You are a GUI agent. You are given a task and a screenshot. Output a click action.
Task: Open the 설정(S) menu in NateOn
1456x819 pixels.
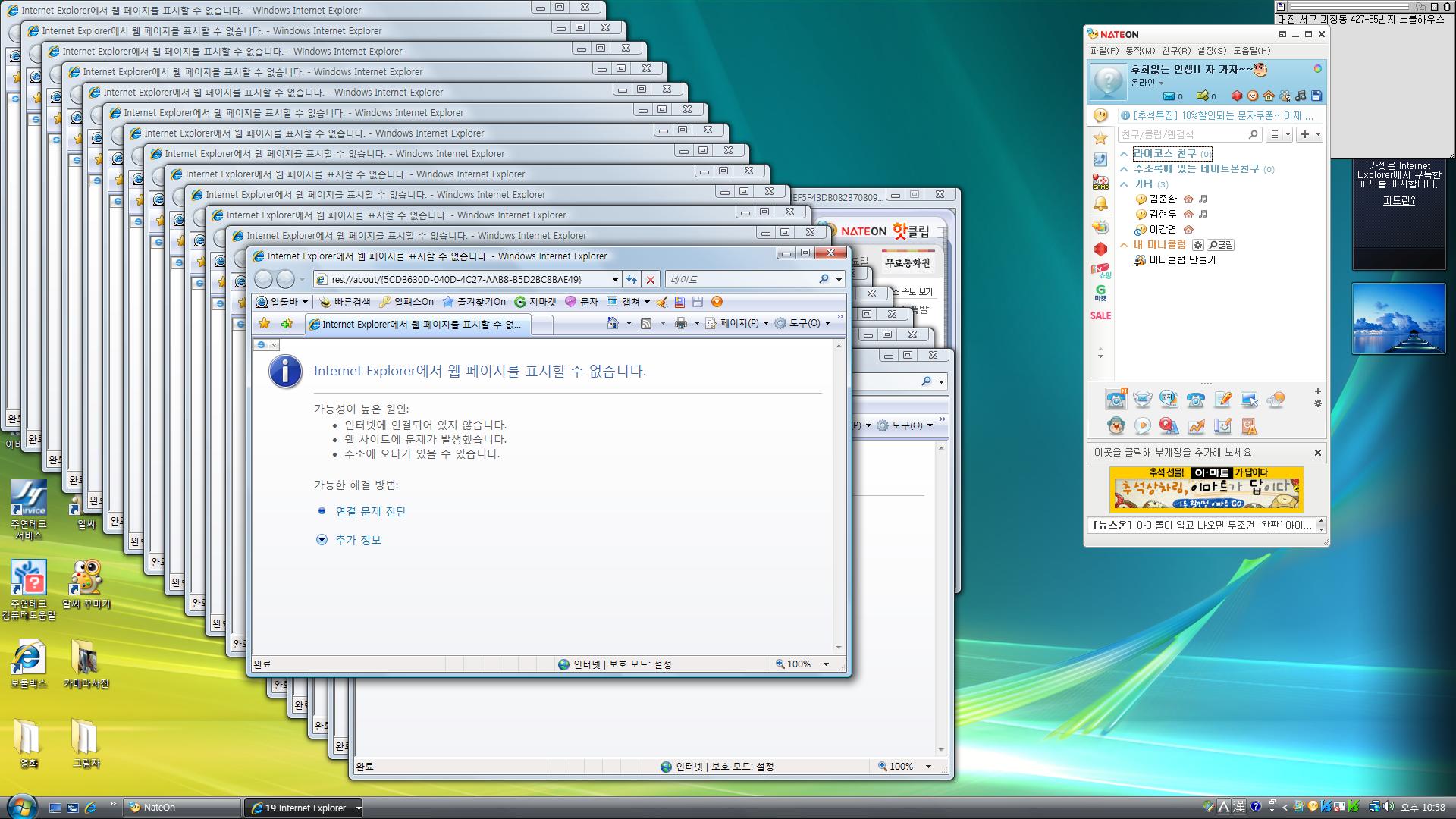1212,51
